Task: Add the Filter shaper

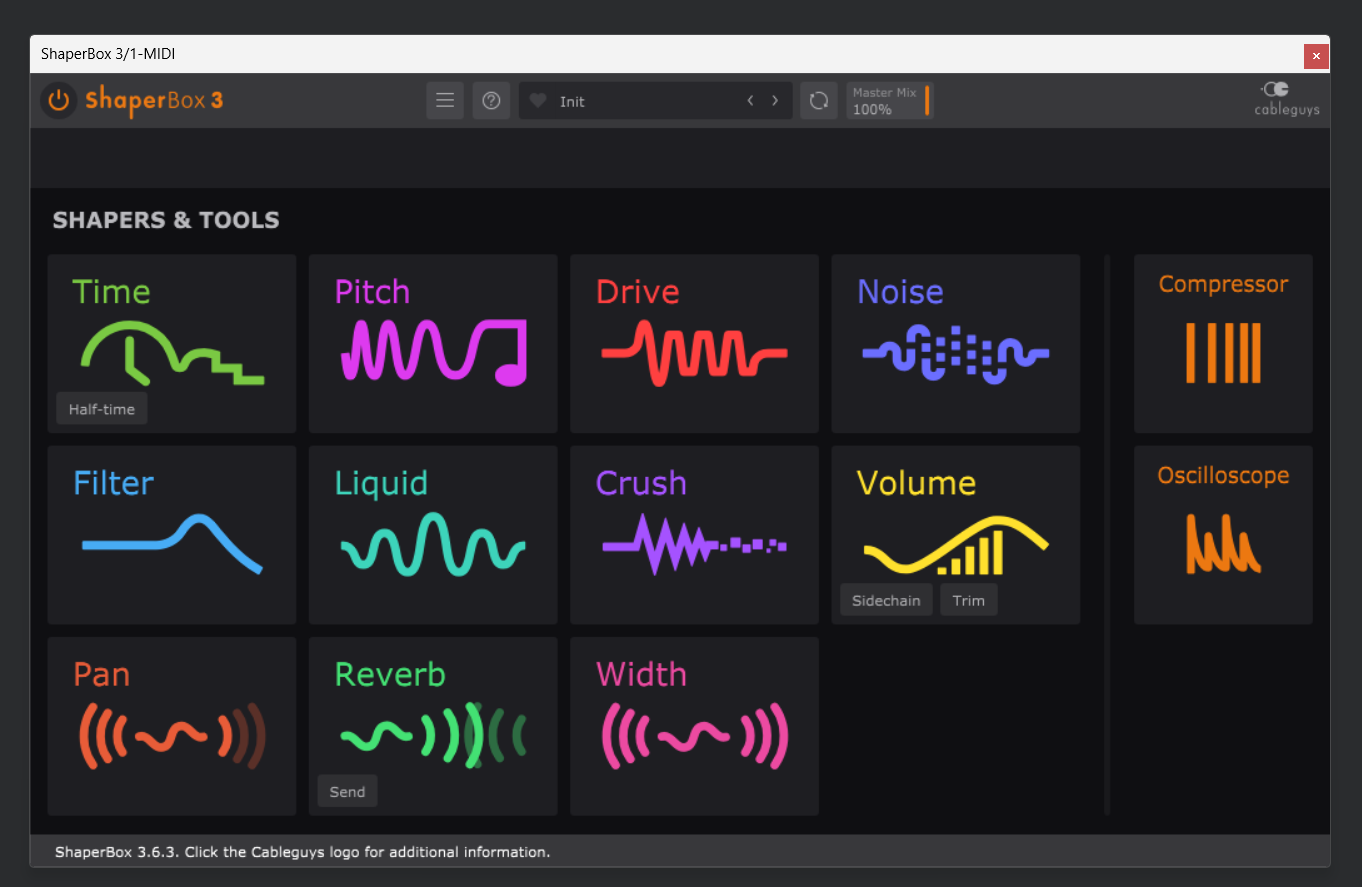Action: [x=172, y=535]
